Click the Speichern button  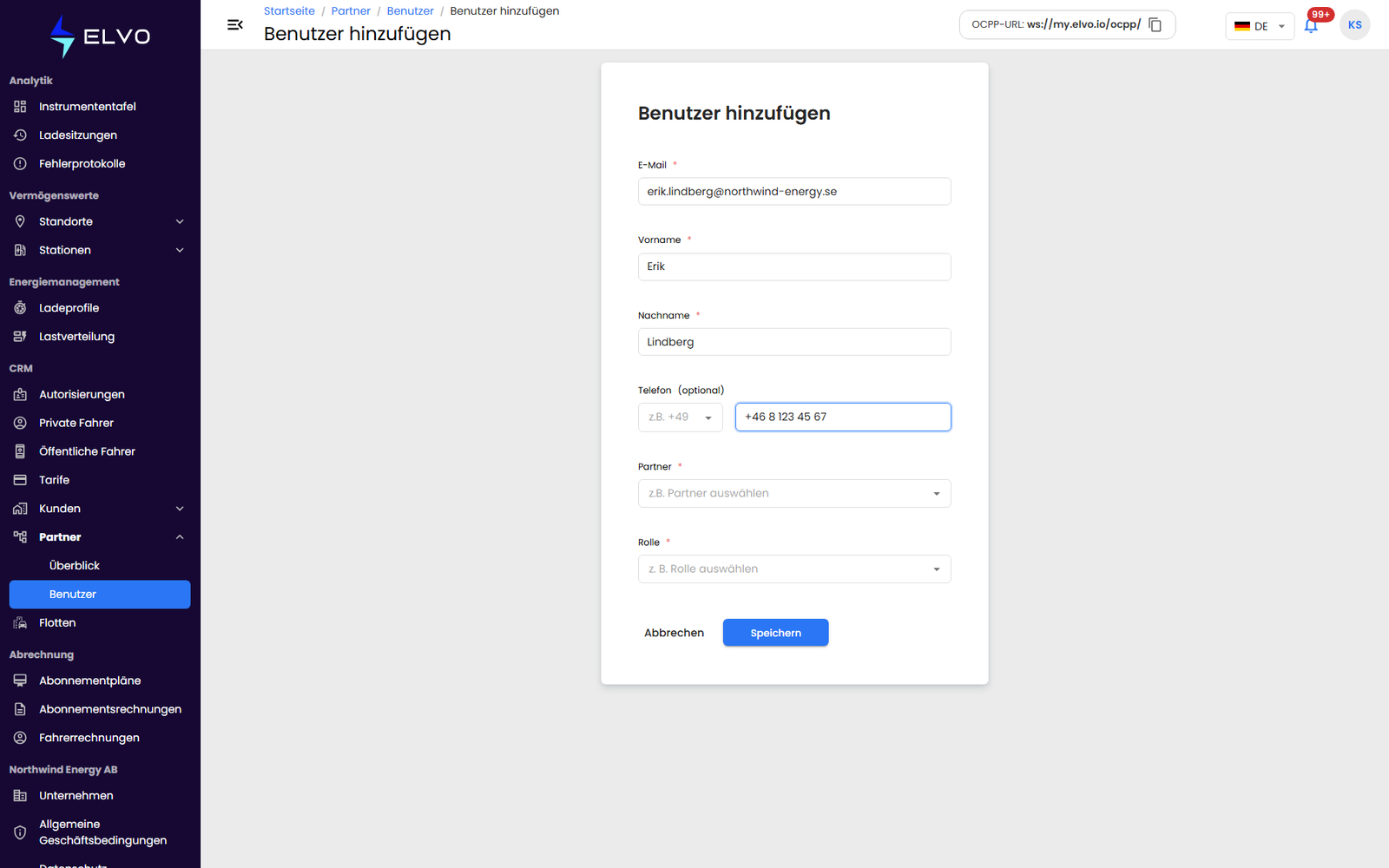(775, 633)
